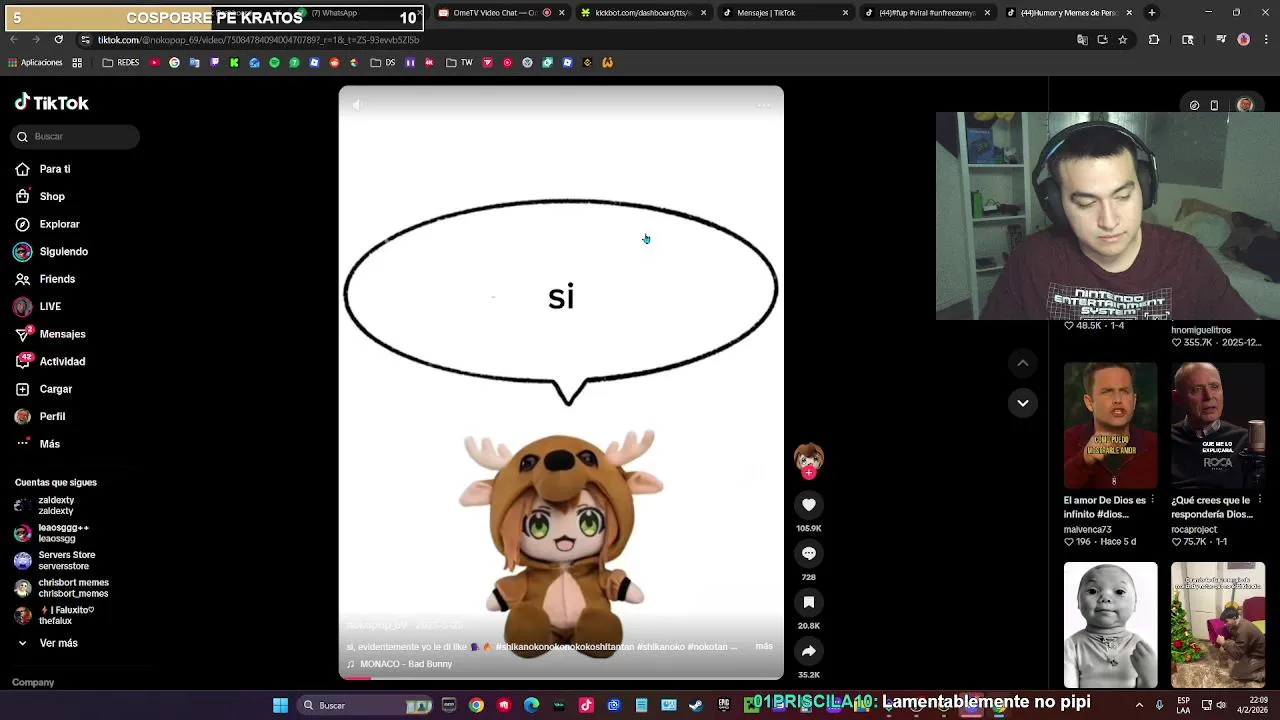
Task: Focus the TikTok Buscar search field
Action: [x=76, y=136]
